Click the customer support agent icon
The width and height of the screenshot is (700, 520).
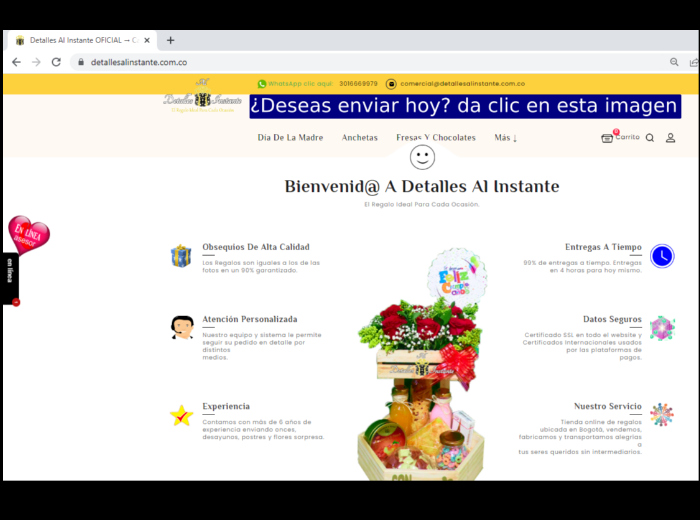pos(182,328)
